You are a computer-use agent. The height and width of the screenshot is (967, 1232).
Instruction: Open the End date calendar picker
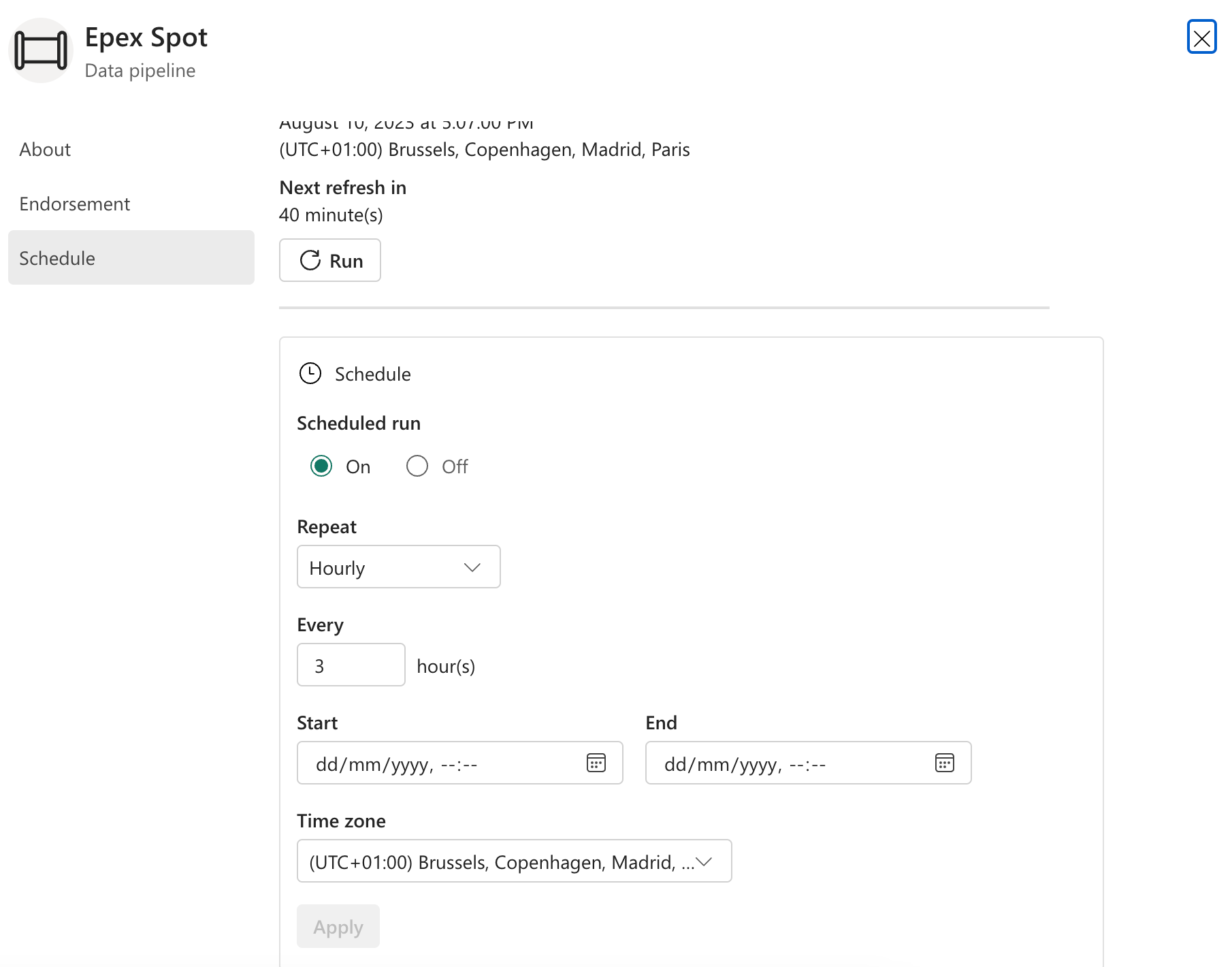tap(945, 763)
